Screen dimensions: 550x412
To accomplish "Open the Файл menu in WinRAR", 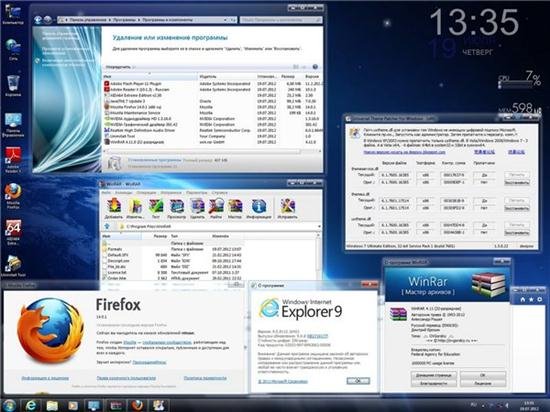I will pos(106,193).
